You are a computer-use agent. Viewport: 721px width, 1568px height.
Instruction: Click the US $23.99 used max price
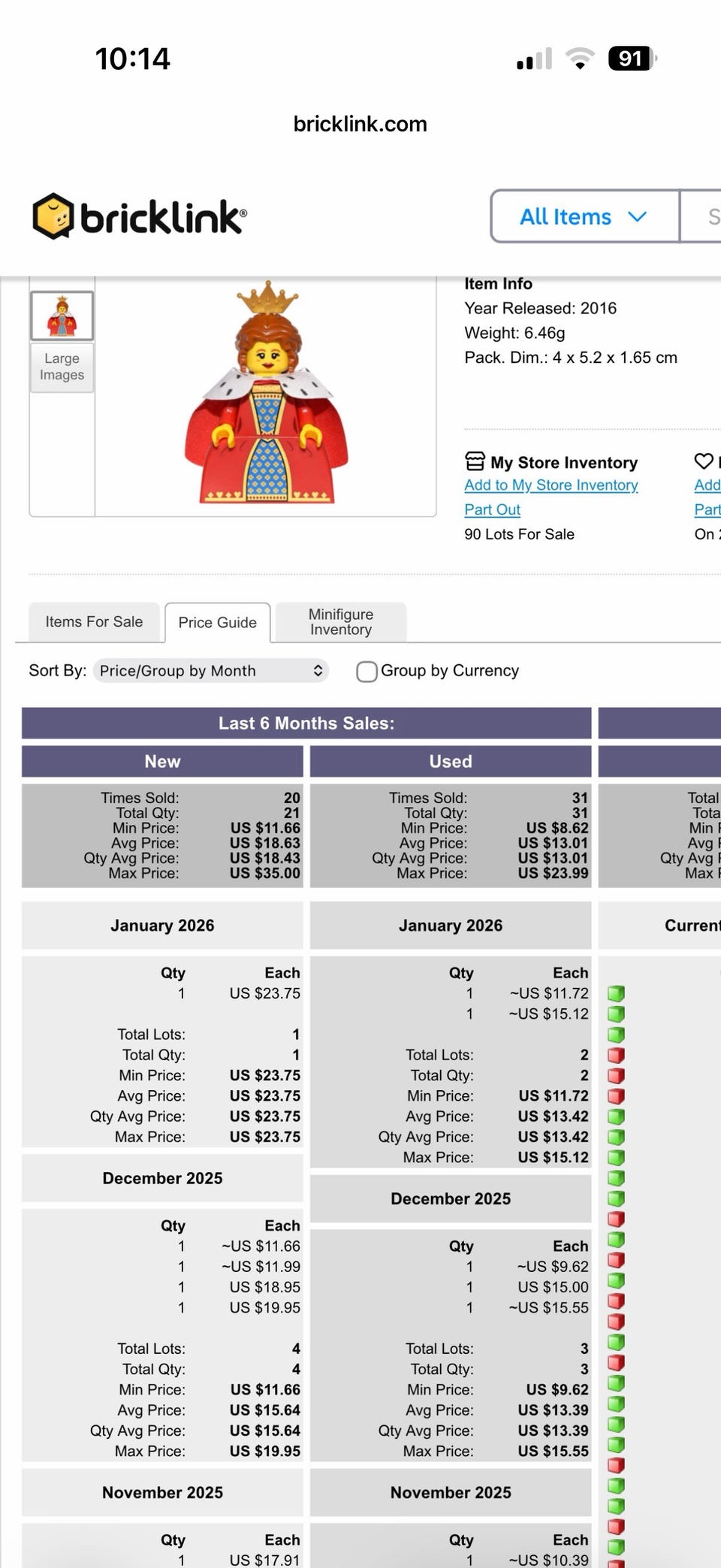553,873
